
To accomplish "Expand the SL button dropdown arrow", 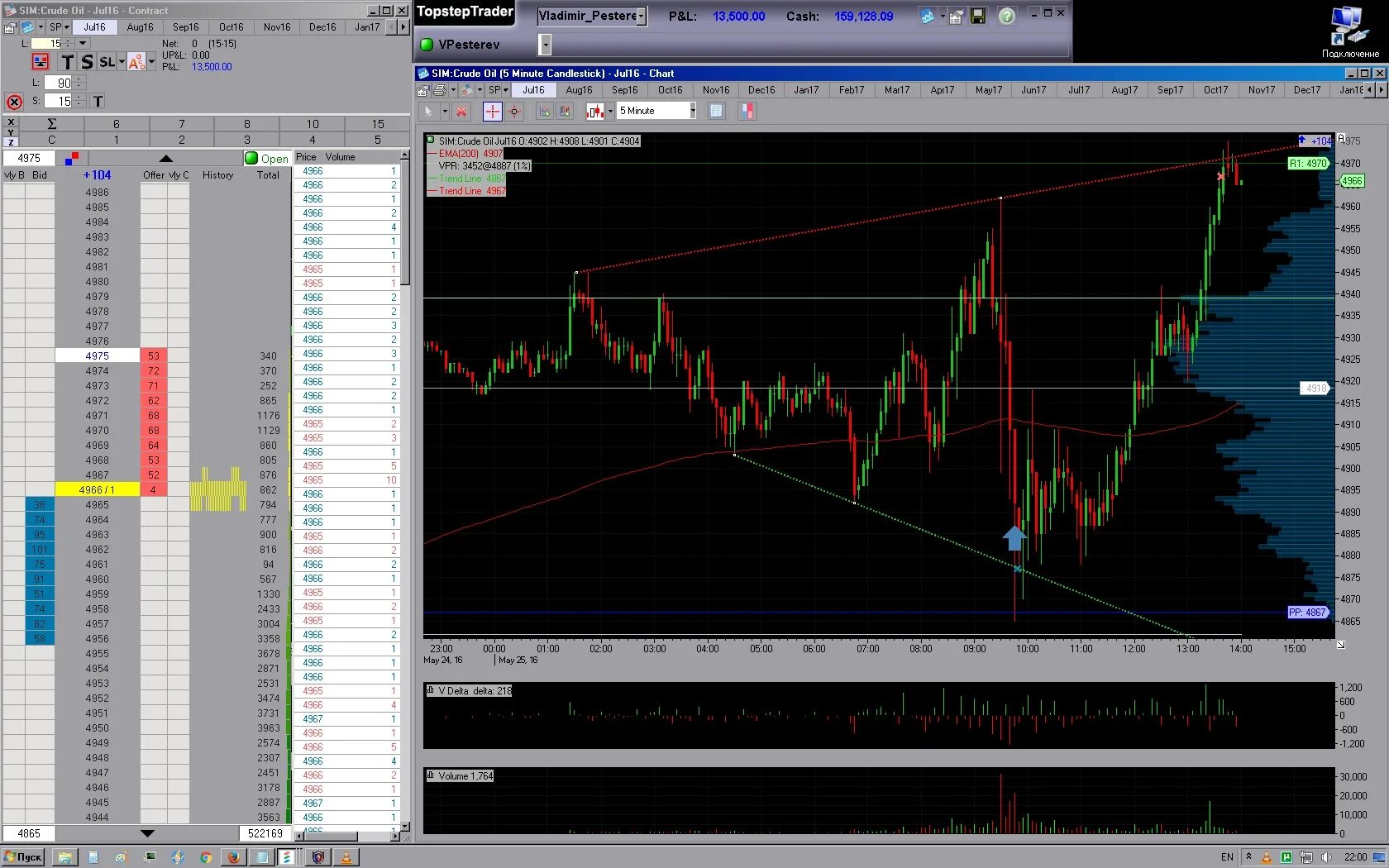I will click(x=122, y=62).
